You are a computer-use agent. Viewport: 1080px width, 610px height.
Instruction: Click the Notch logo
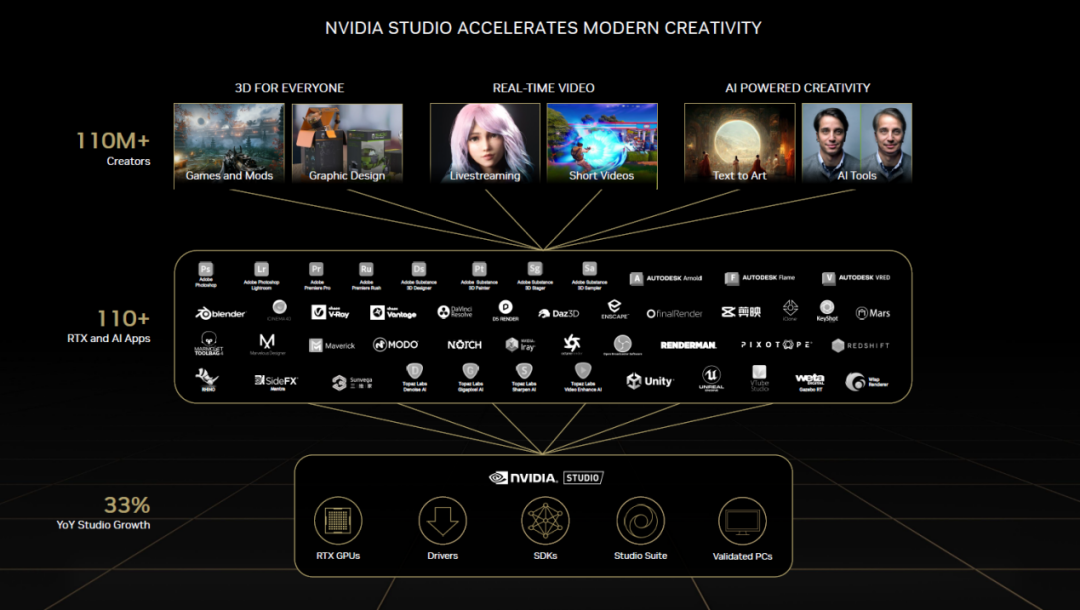click(464, 344)
